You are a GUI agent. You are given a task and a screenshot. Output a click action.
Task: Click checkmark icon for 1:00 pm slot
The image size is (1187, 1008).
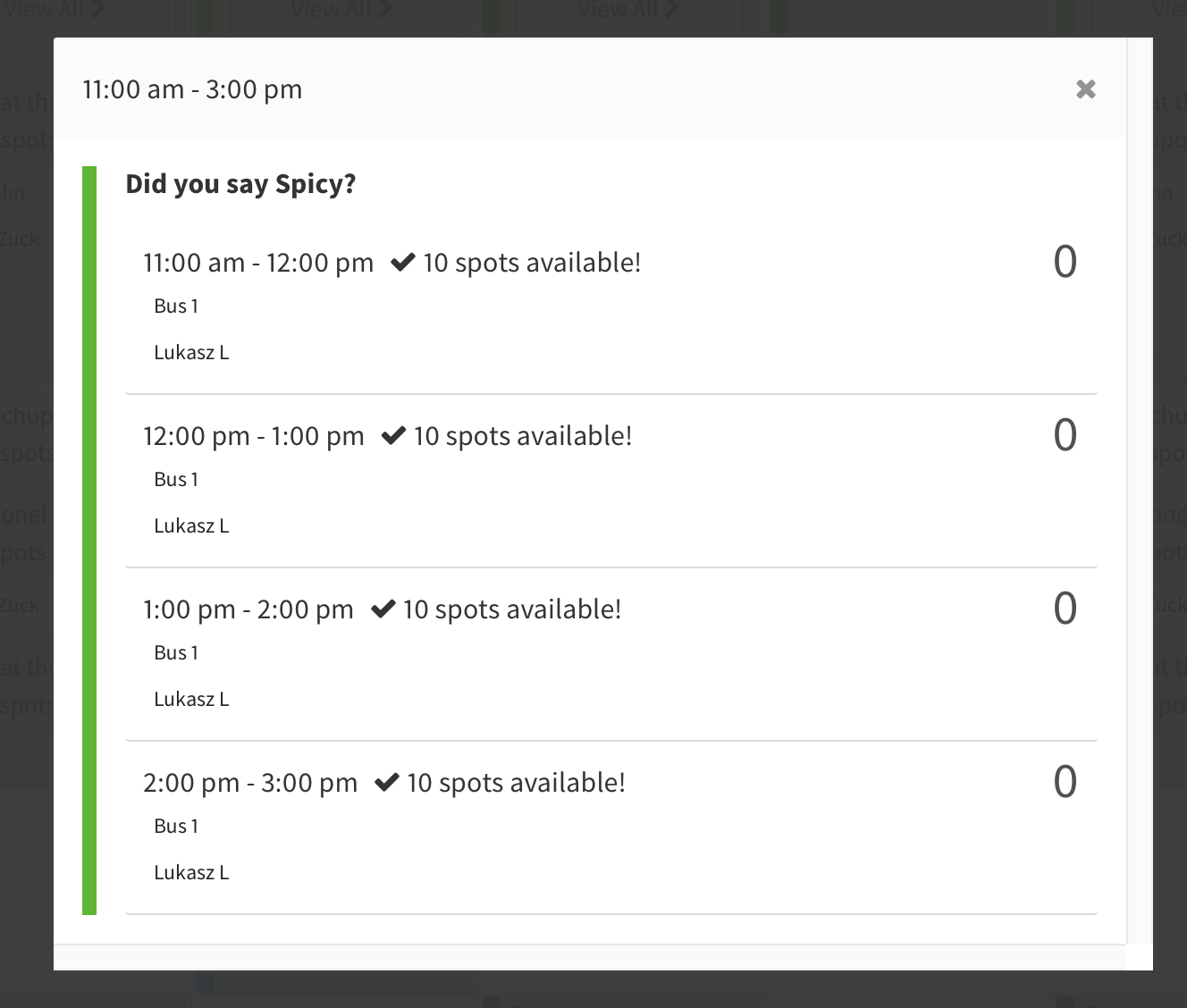tap(383, 609)
